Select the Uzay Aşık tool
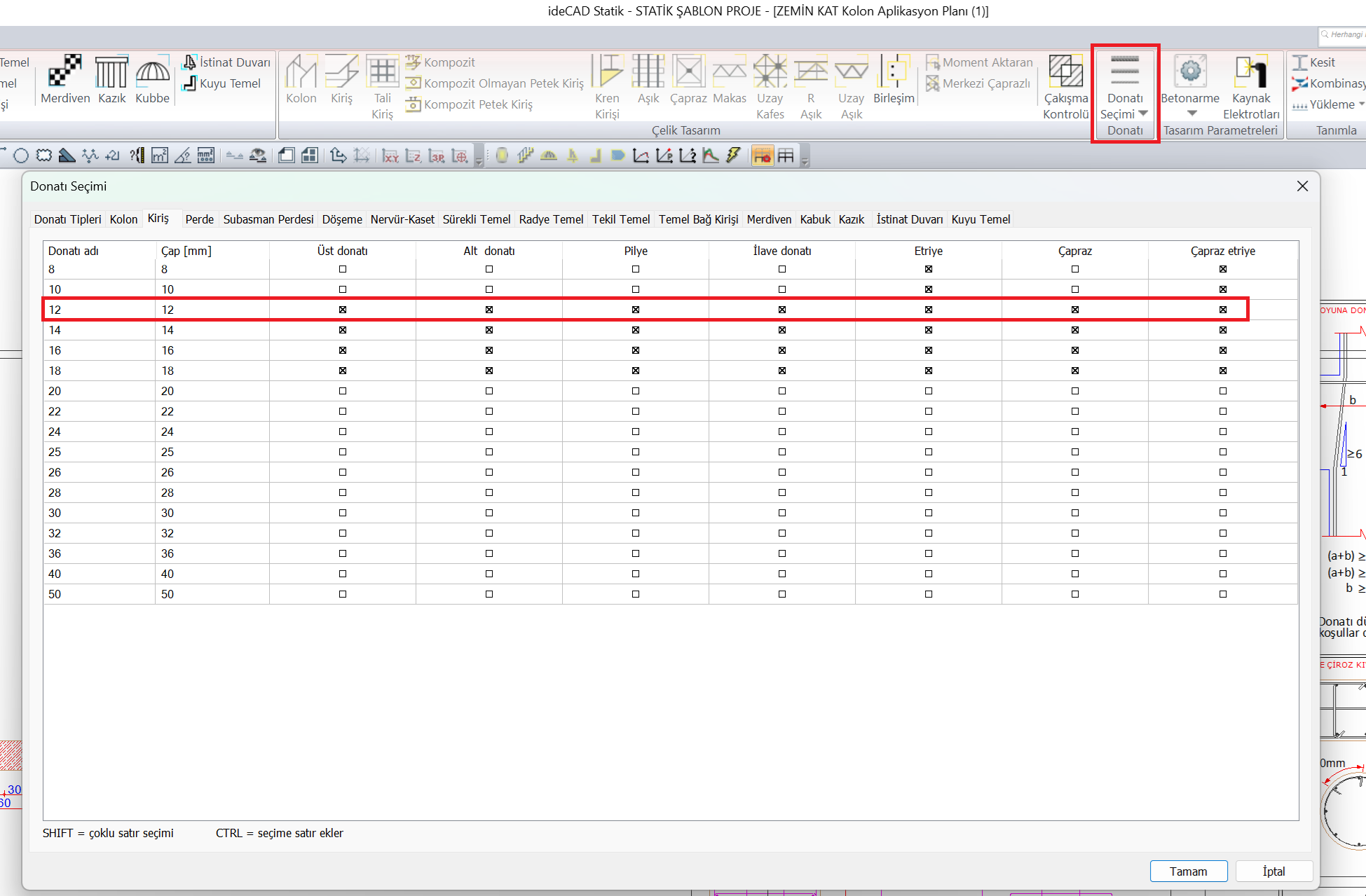Viewport: 1366px width, 896px height. (852, 88)
